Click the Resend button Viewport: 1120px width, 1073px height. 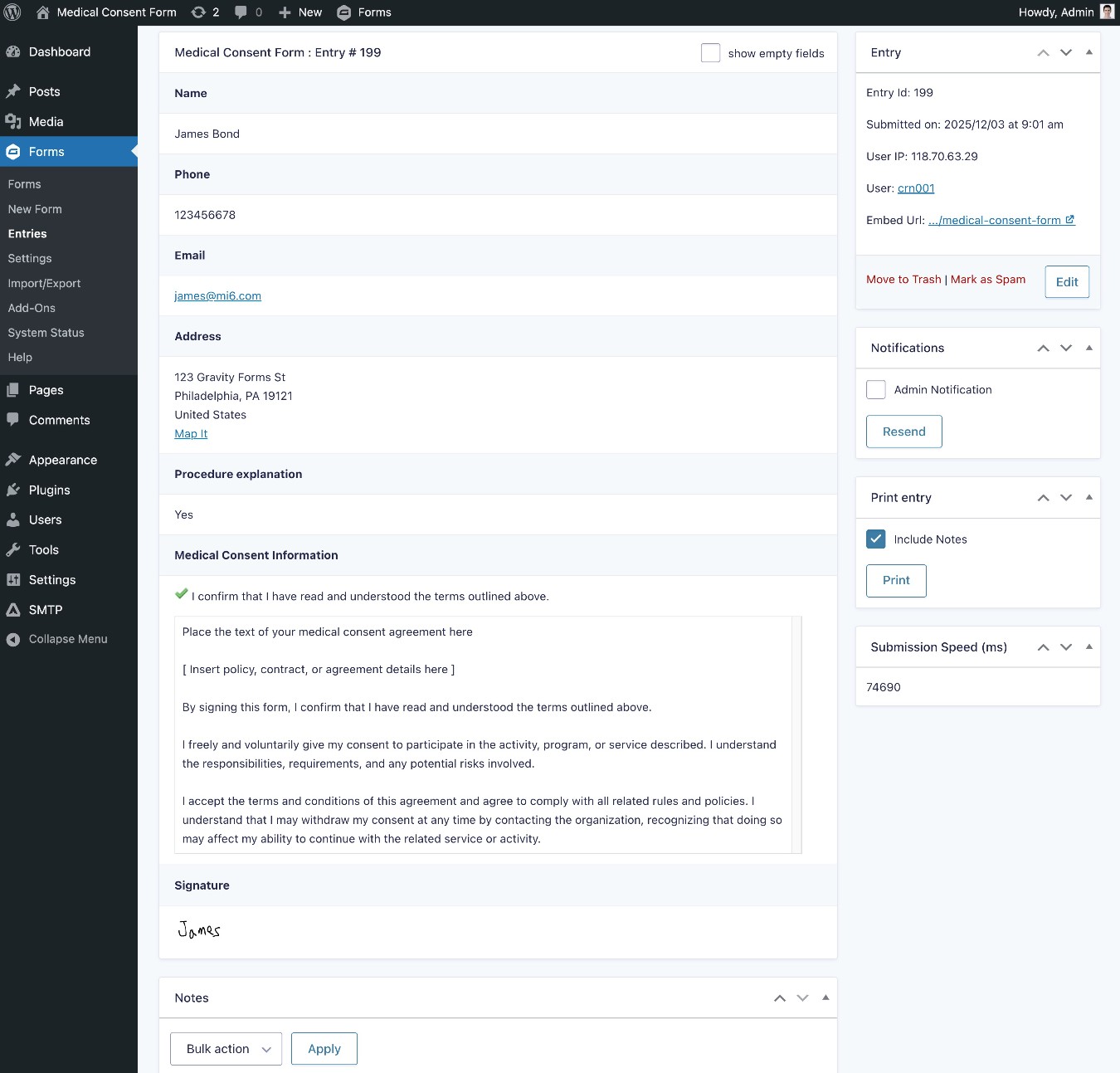(x=903, y=432)
